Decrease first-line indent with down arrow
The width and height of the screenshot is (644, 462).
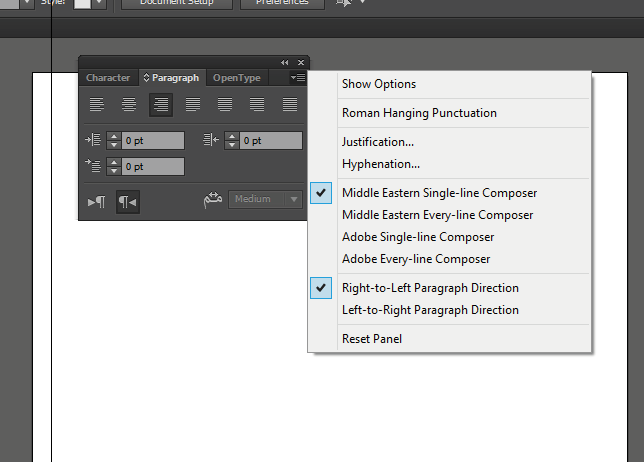click(x=114, y=170)
